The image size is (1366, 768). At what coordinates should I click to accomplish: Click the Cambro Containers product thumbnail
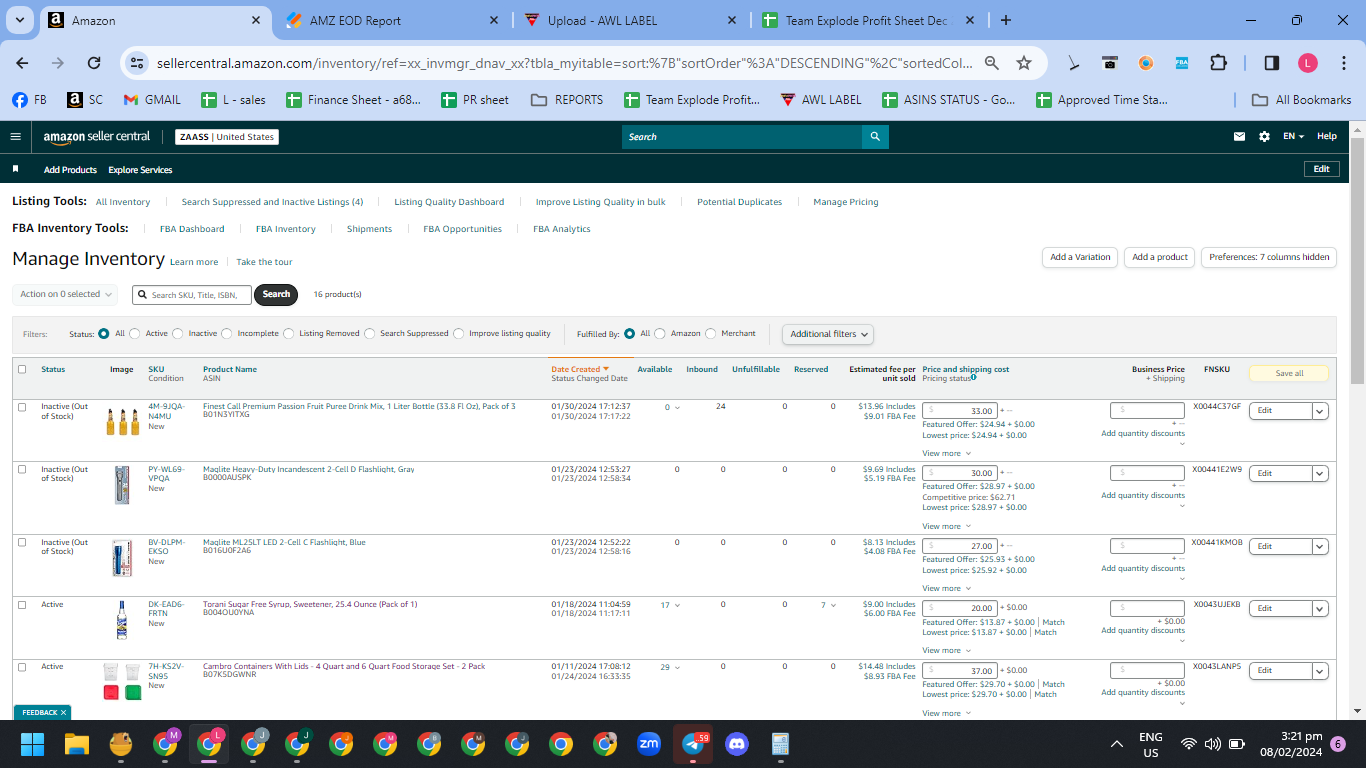122,681
